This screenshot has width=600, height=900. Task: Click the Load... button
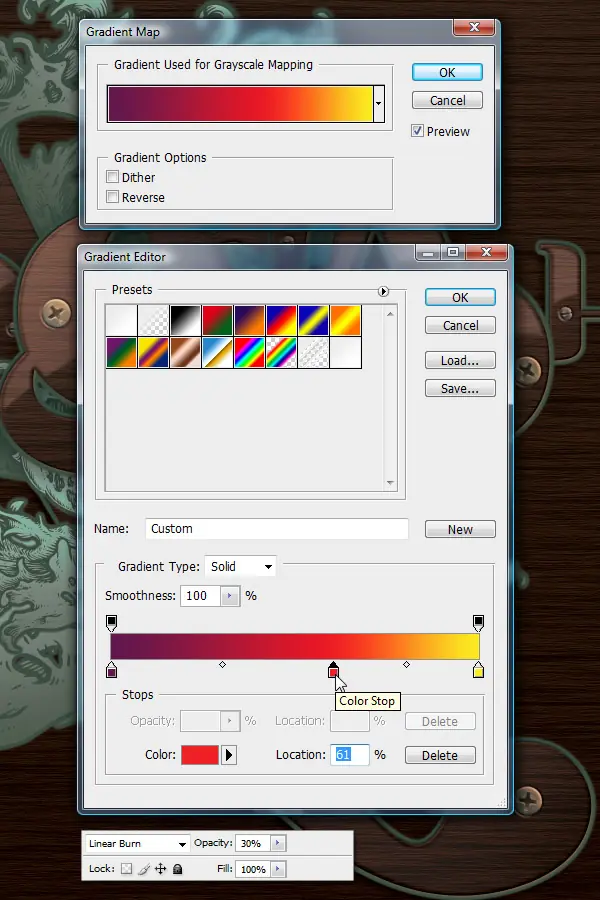click(460, 360)
